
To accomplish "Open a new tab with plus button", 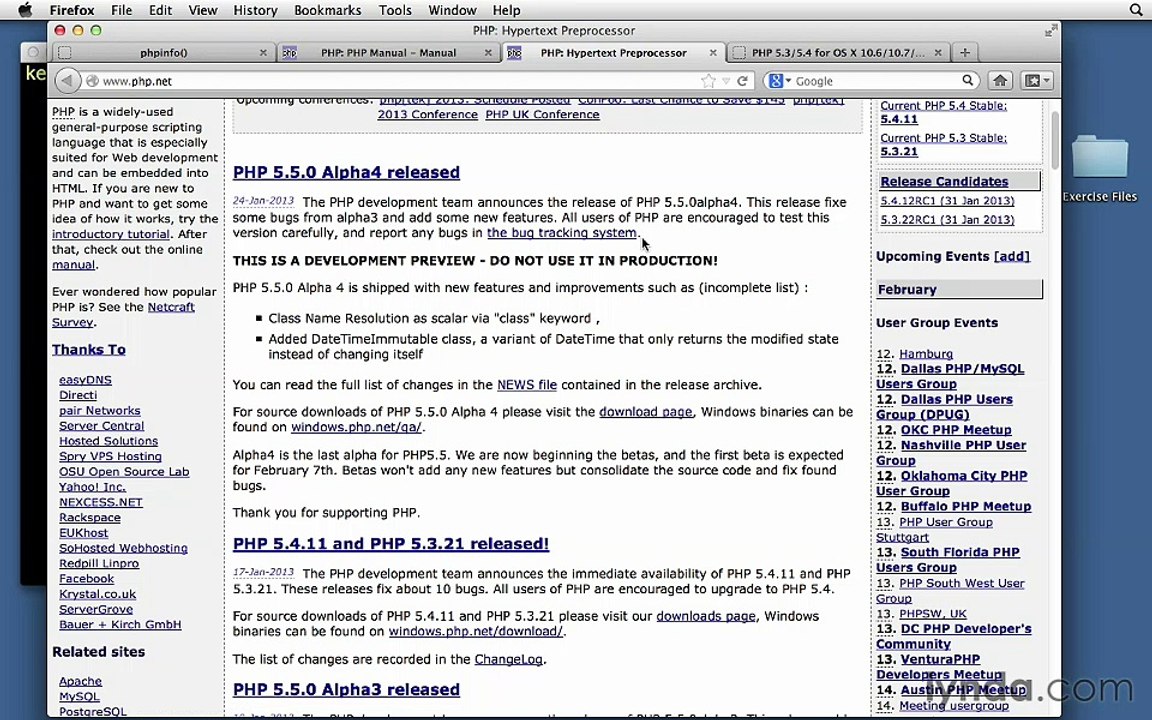I will tap(965, 52).
